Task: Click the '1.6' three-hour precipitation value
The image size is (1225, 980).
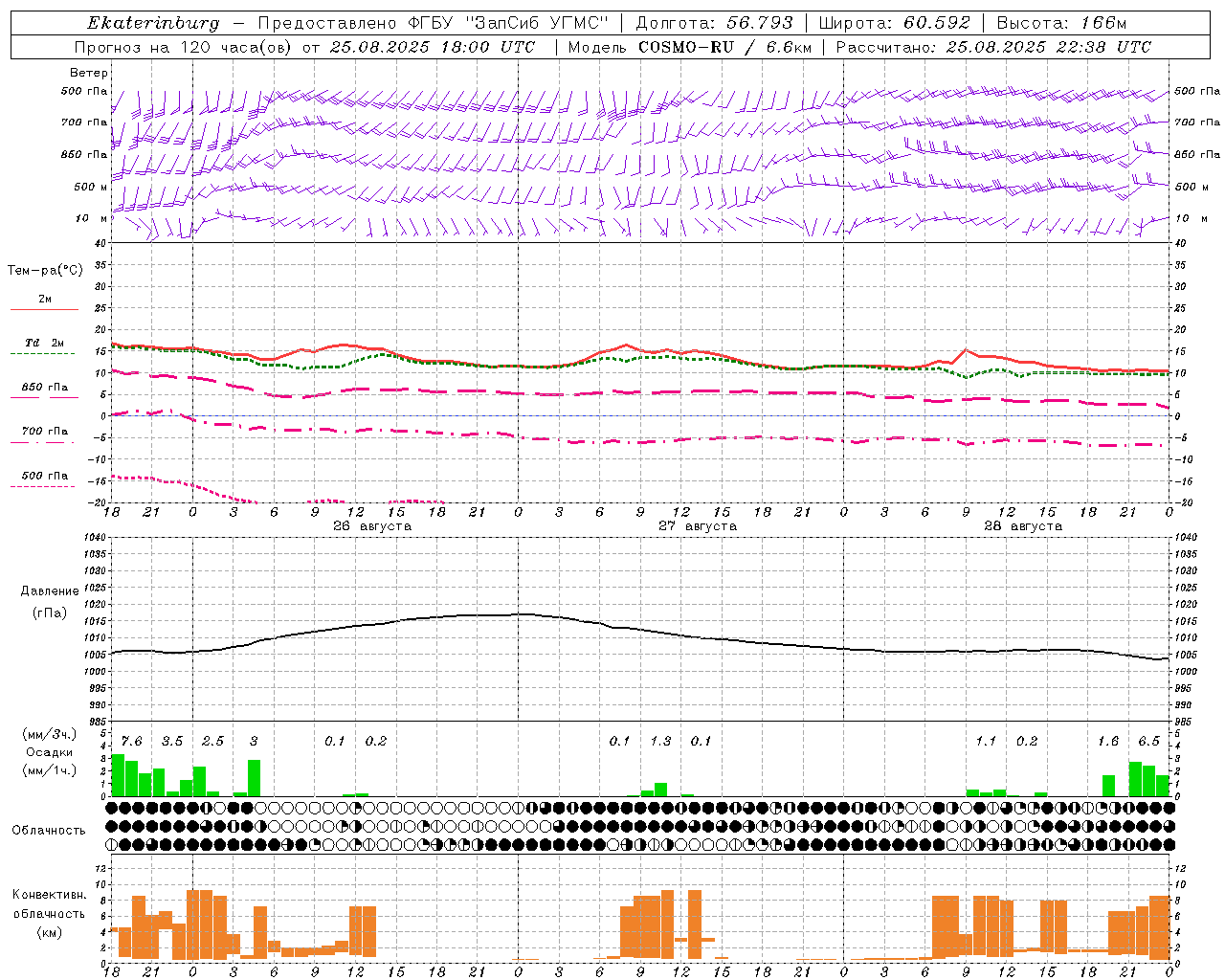Action: 1108,742
